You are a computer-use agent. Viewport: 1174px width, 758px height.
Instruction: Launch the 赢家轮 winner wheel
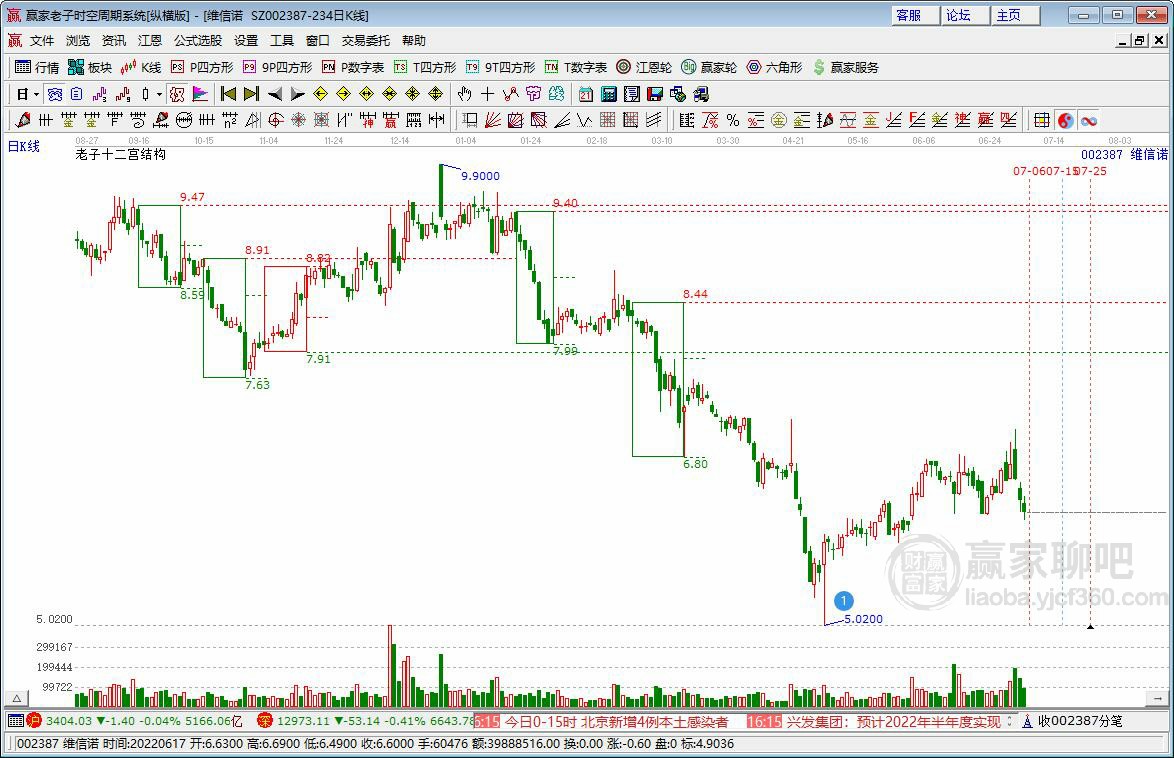click(709, 67)
